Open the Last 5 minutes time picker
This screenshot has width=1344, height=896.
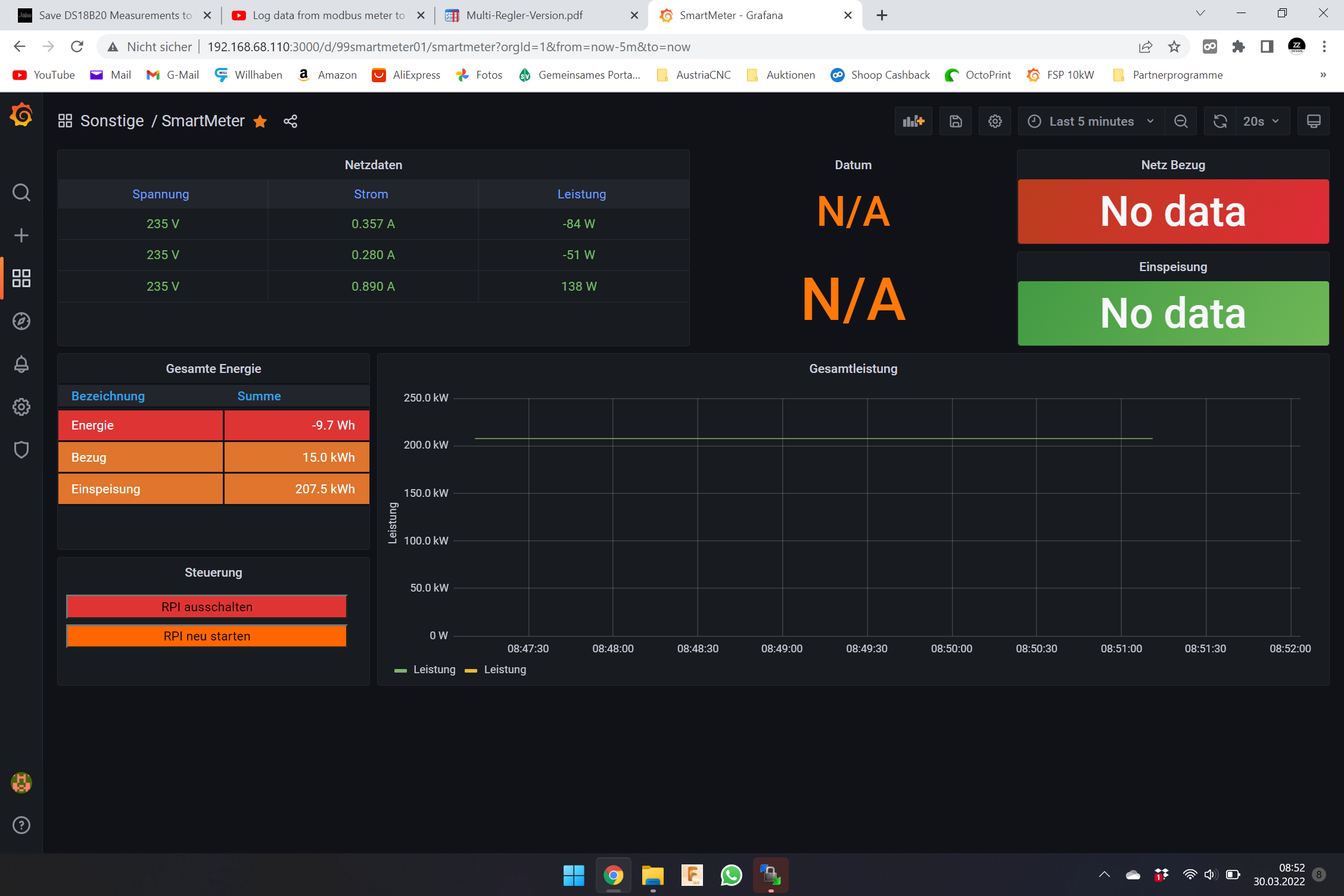point(1091,122)
